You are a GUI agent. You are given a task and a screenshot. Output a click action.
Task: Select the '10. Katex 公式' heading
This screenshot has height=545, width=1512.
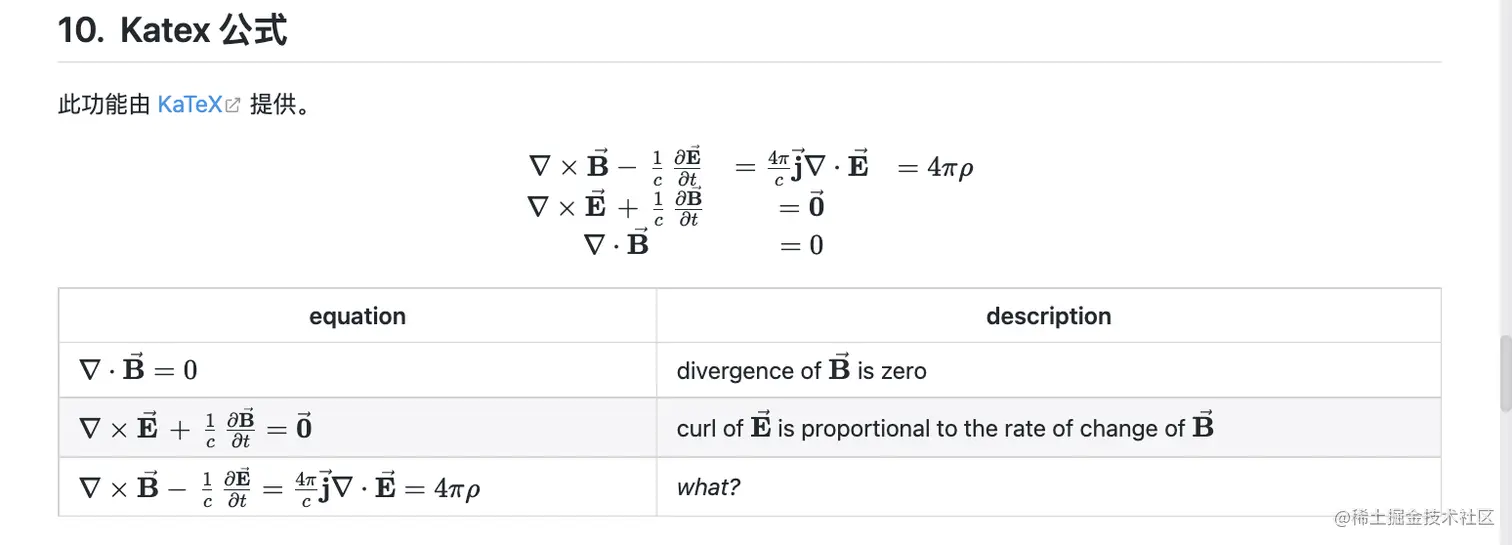click(173, 30)
